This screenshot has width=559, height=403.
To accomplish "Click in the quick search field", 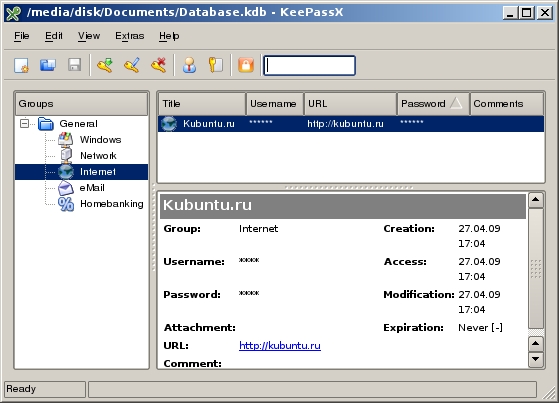I will click(x=309, y=66).
